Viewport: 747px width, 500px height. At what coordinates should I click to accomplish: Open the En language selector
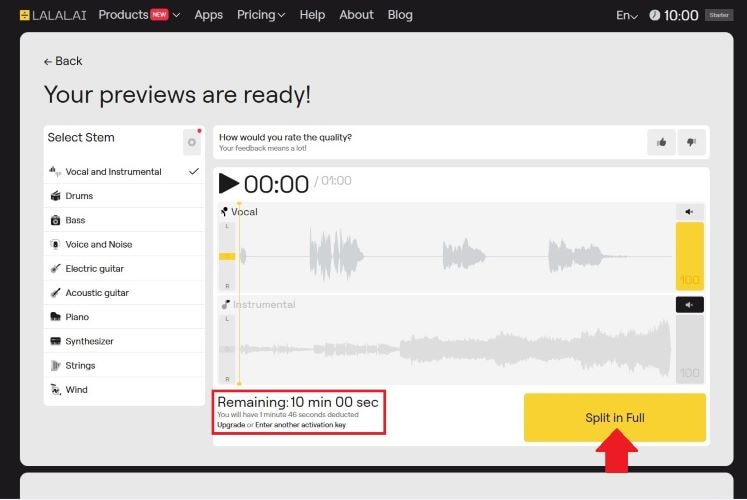tap(626, 16)
